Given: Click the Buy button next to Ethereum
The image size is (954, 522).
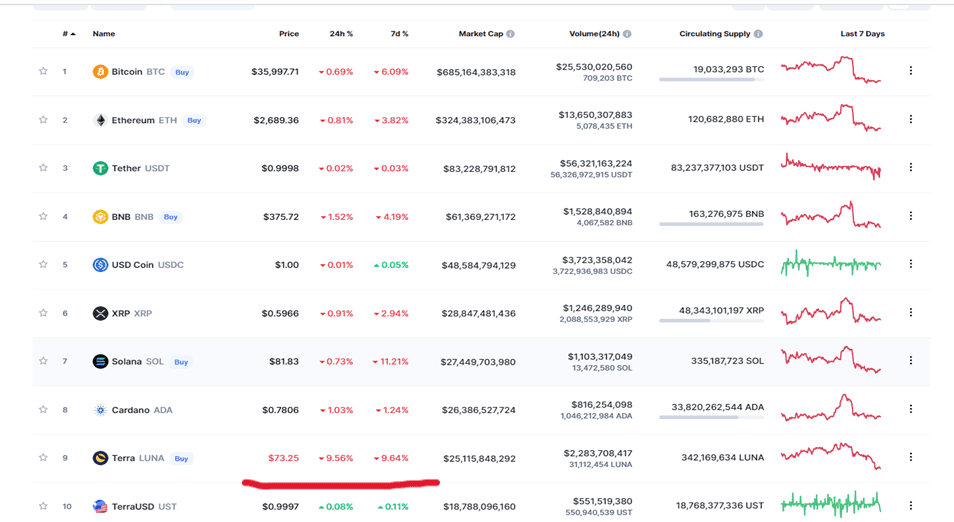Looking at the screenshot, I should click(x=194, y=120).
